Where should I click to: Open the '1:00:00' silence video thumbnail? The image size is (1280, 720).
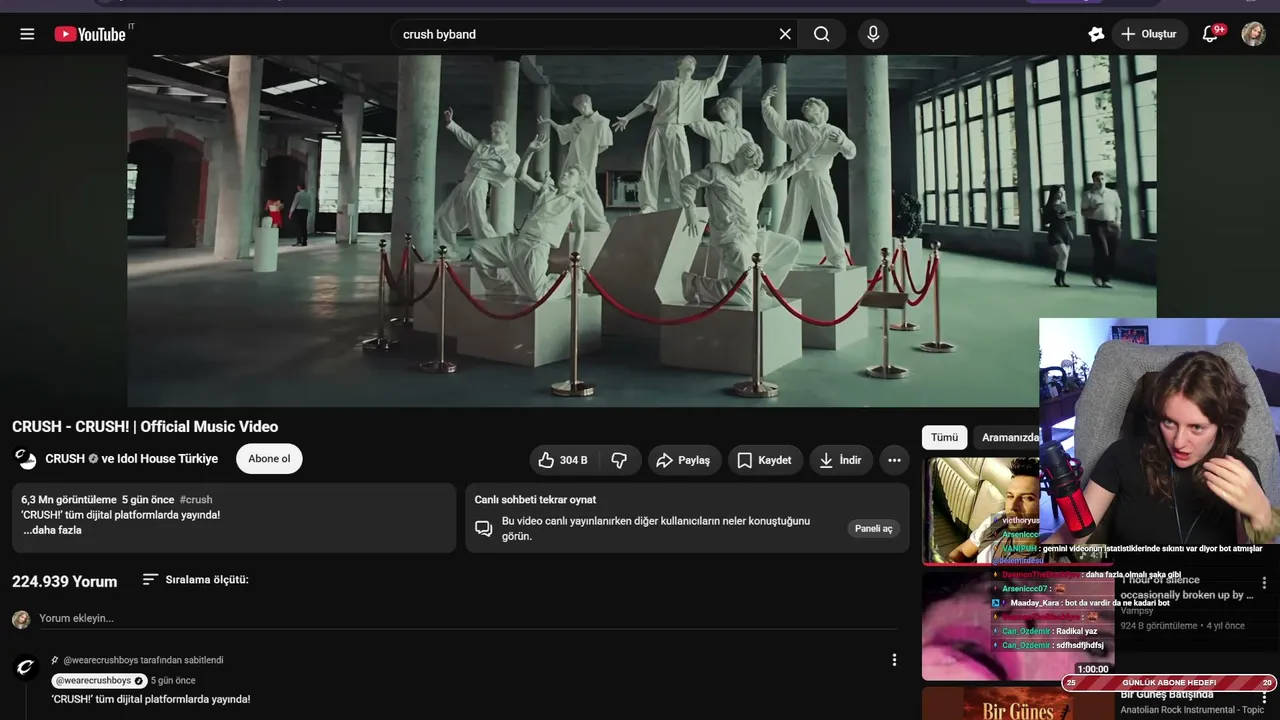coord(1017,625)
